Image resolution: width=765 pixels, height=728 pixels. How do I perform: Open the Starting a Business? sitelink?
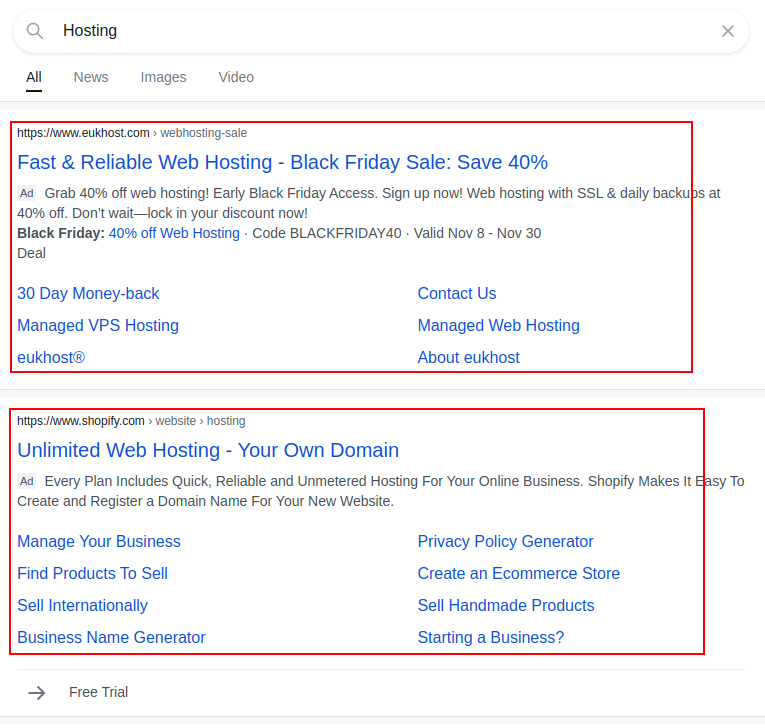[x=491, y=637]
